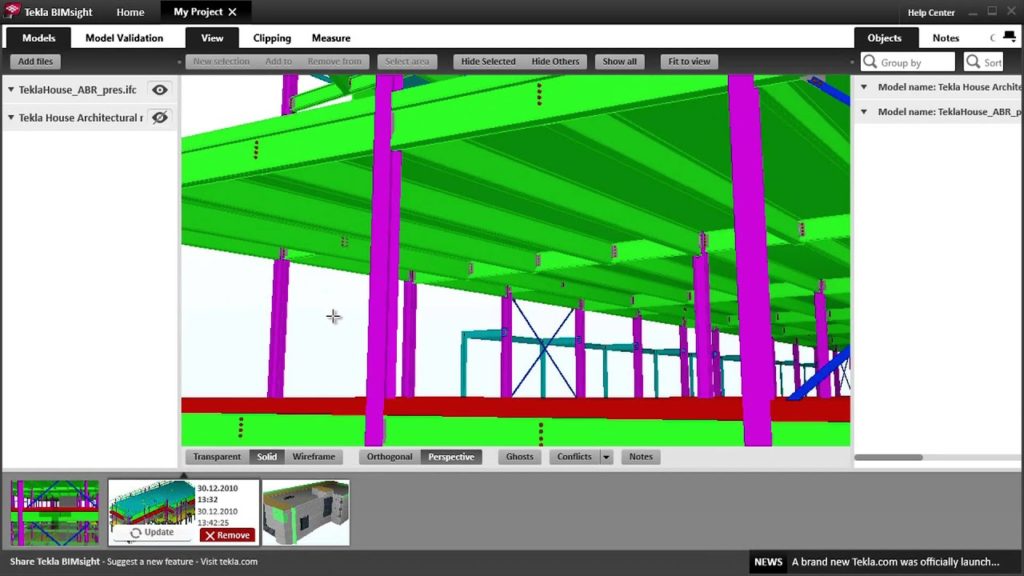Collapse the TeklaHouse_ABR_pres.ifc tree row
This screenshot has height=576, width=1024.
(x=11, y=89)
